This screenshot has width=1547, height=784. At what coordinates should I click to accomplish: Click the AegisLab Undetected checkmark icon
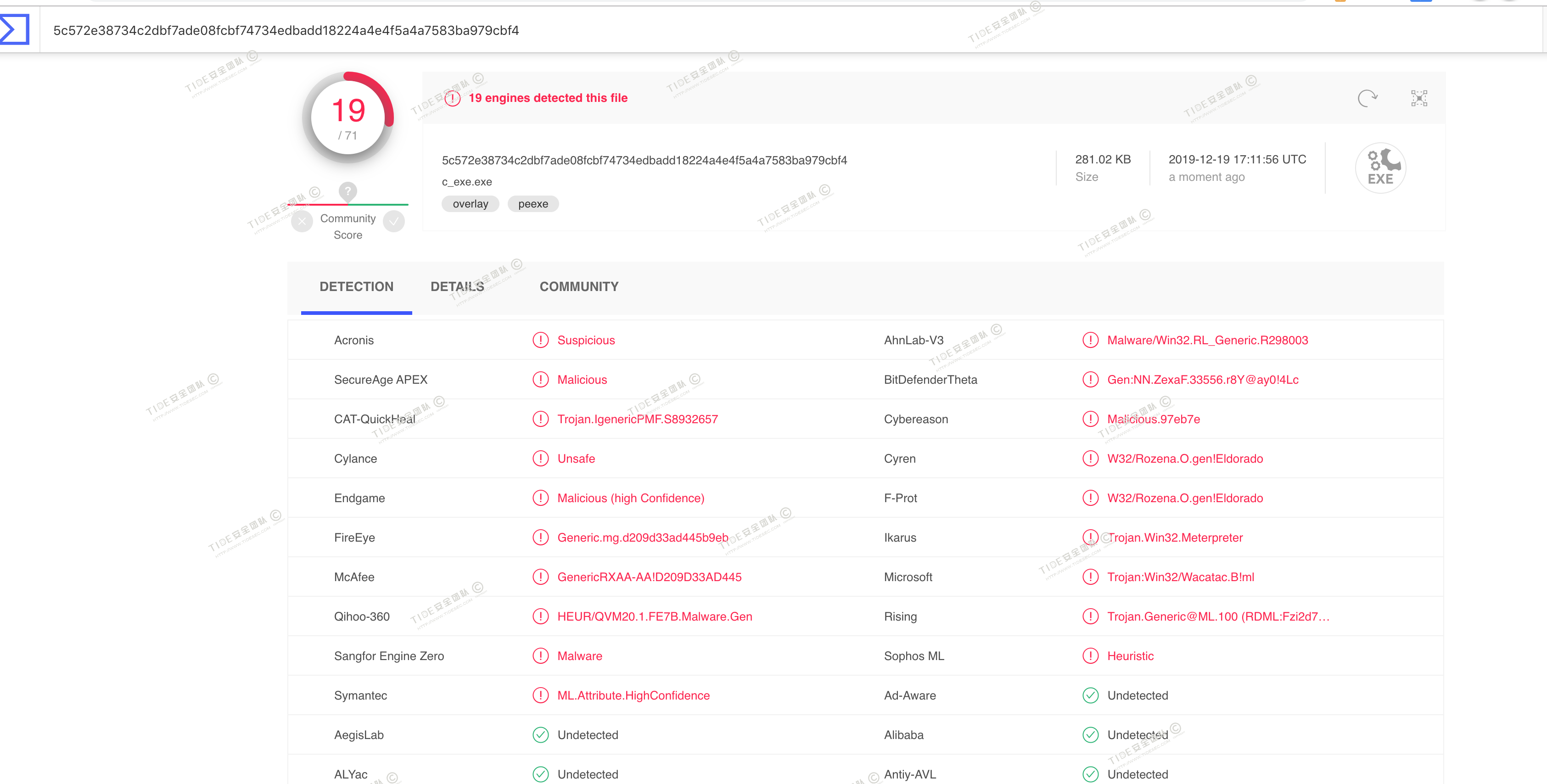tap(540, 735)
